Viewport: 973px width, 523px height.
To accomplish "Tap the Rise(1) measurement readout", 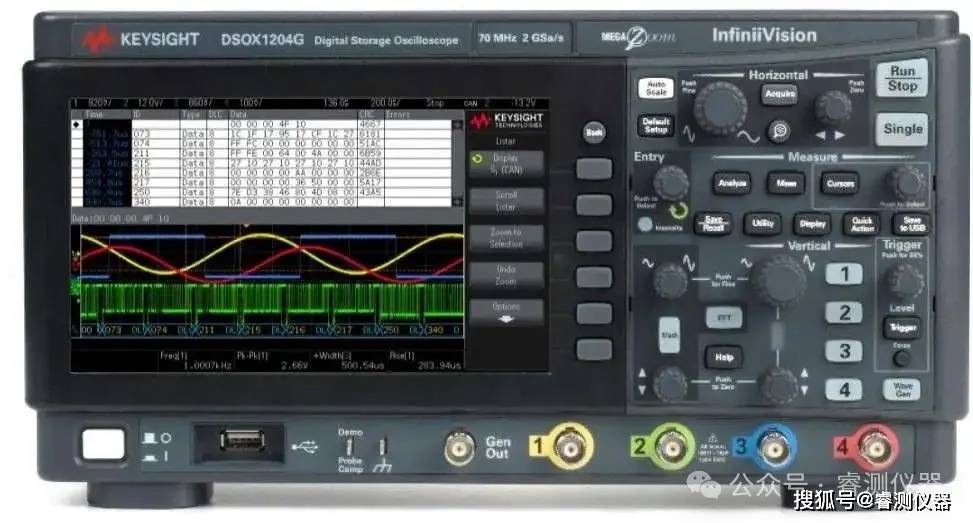I will tap(428, 360).
